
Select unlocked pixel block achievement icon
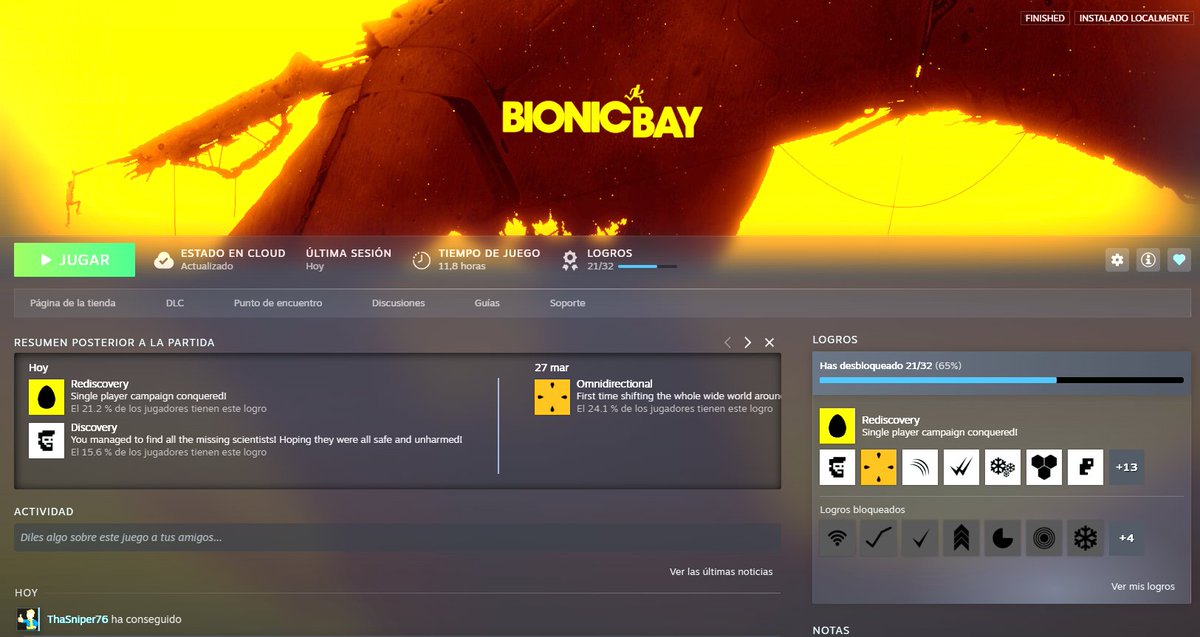1085,467
